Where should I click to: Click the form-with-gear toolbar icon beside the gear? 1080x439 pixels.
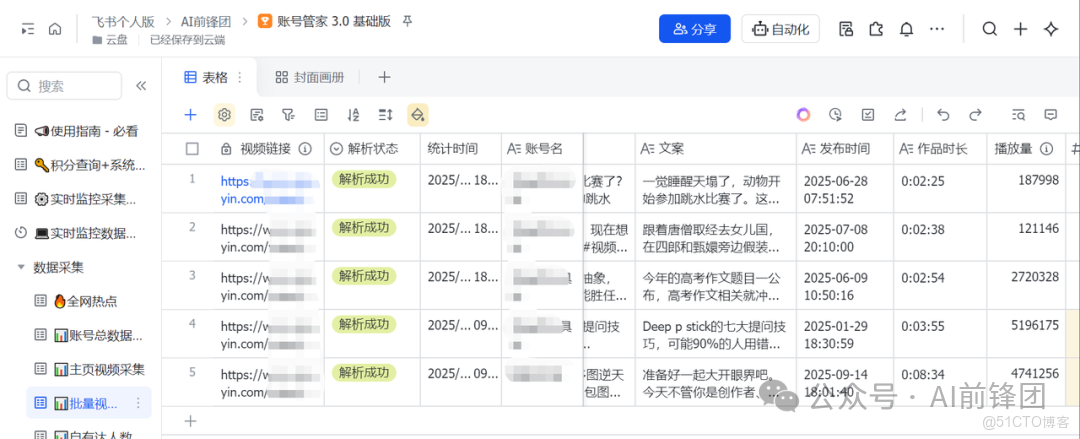coord(257,115)
